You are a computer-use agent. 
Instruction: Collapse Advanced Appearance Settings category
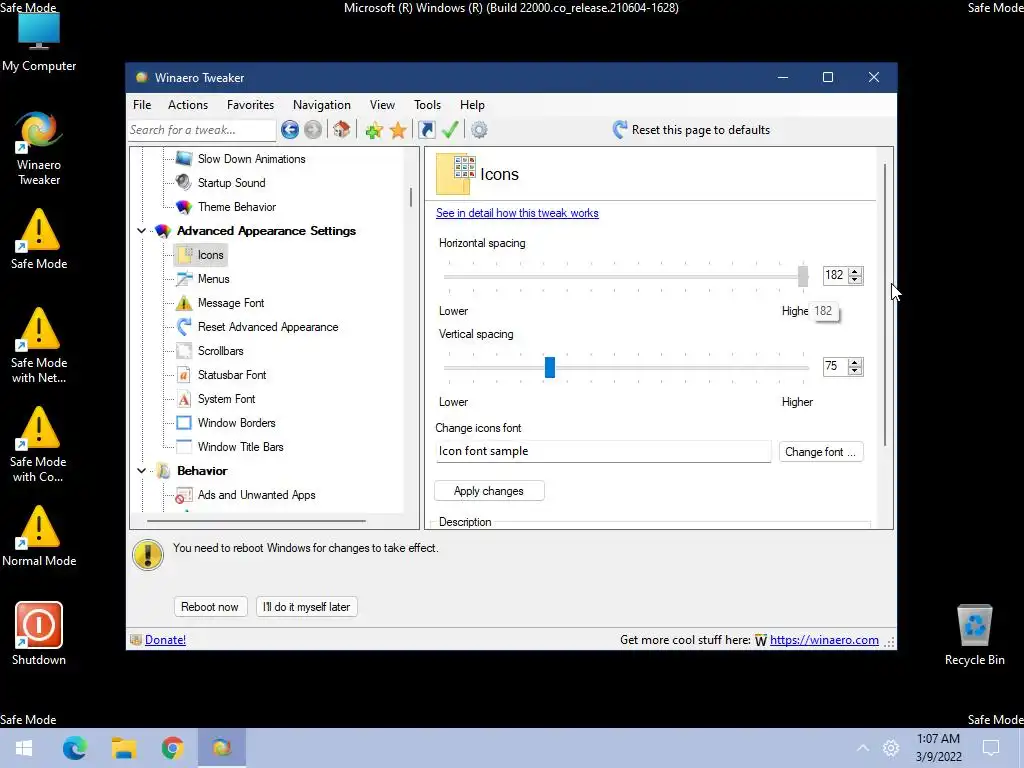(141, 231)
